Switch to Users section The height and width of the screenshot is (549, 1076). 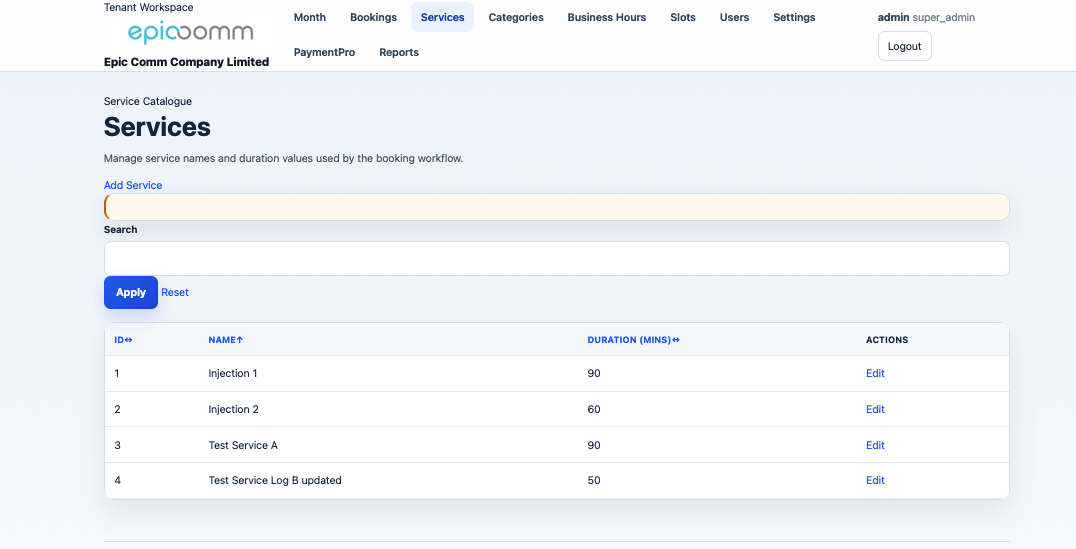(734, 17)
